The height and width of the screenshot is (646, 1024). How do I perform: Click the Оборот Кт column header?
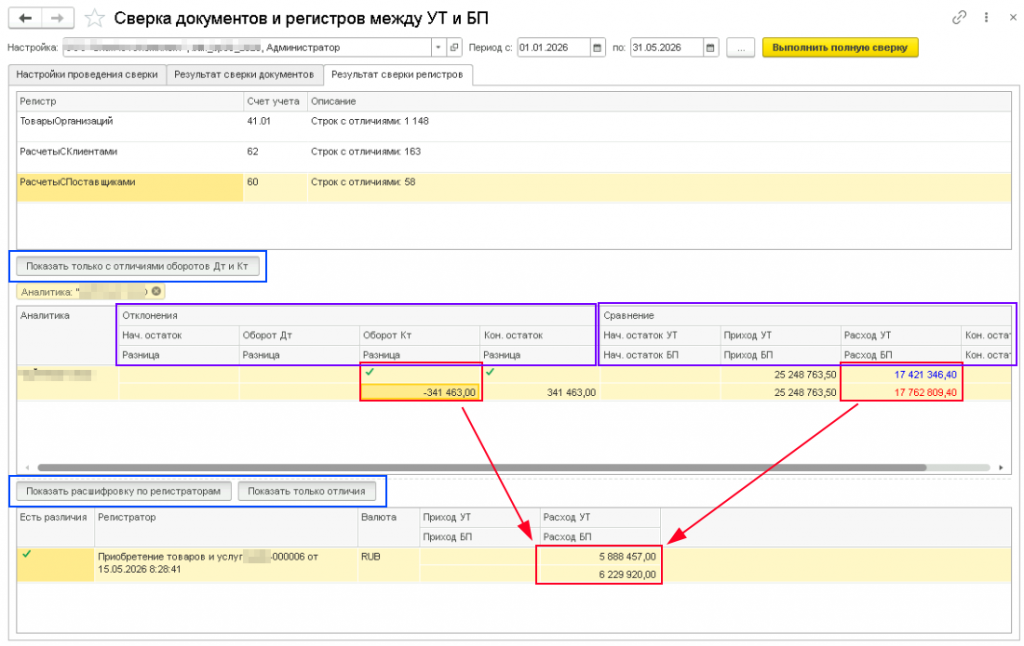point(420,335)
